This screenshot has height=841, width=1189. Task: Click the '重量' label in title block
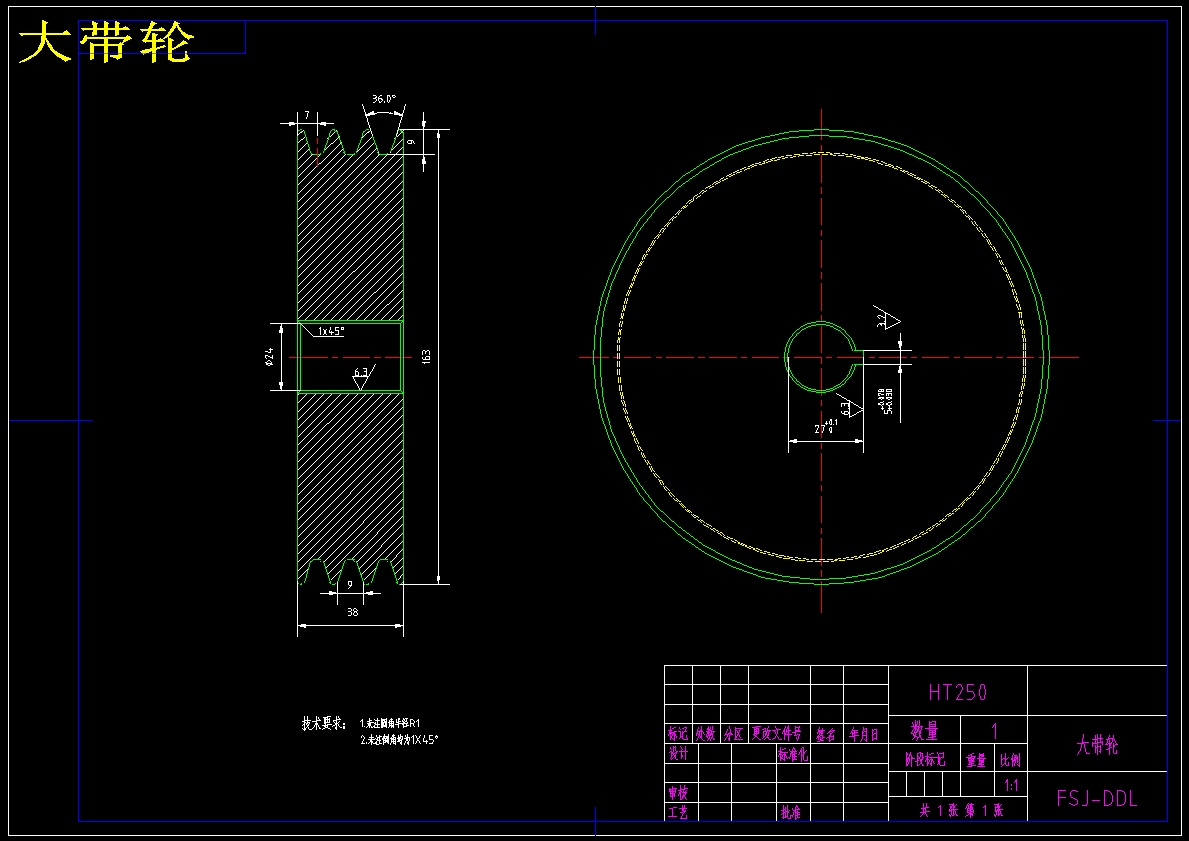[977, 760]
